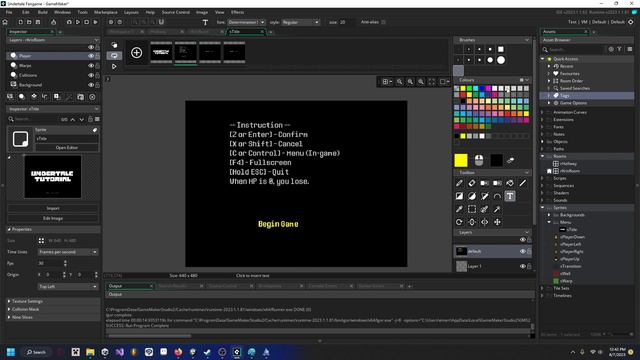Viewport: 640px width, 360px height.
Task: Expand the Objects folder in Asset Browser
Action: point(543,142)
